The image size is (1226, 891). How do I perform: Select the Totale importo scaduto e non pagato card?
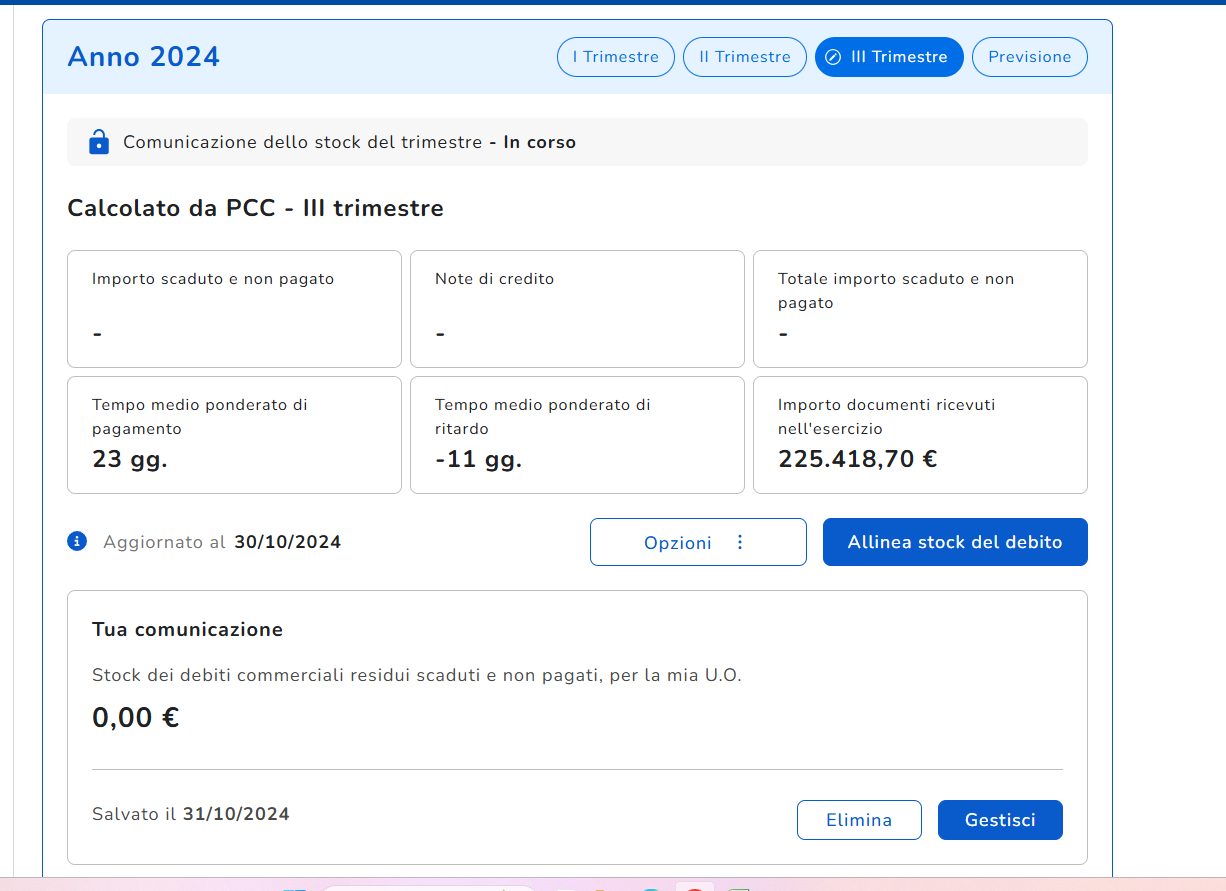tap(919, 309)
